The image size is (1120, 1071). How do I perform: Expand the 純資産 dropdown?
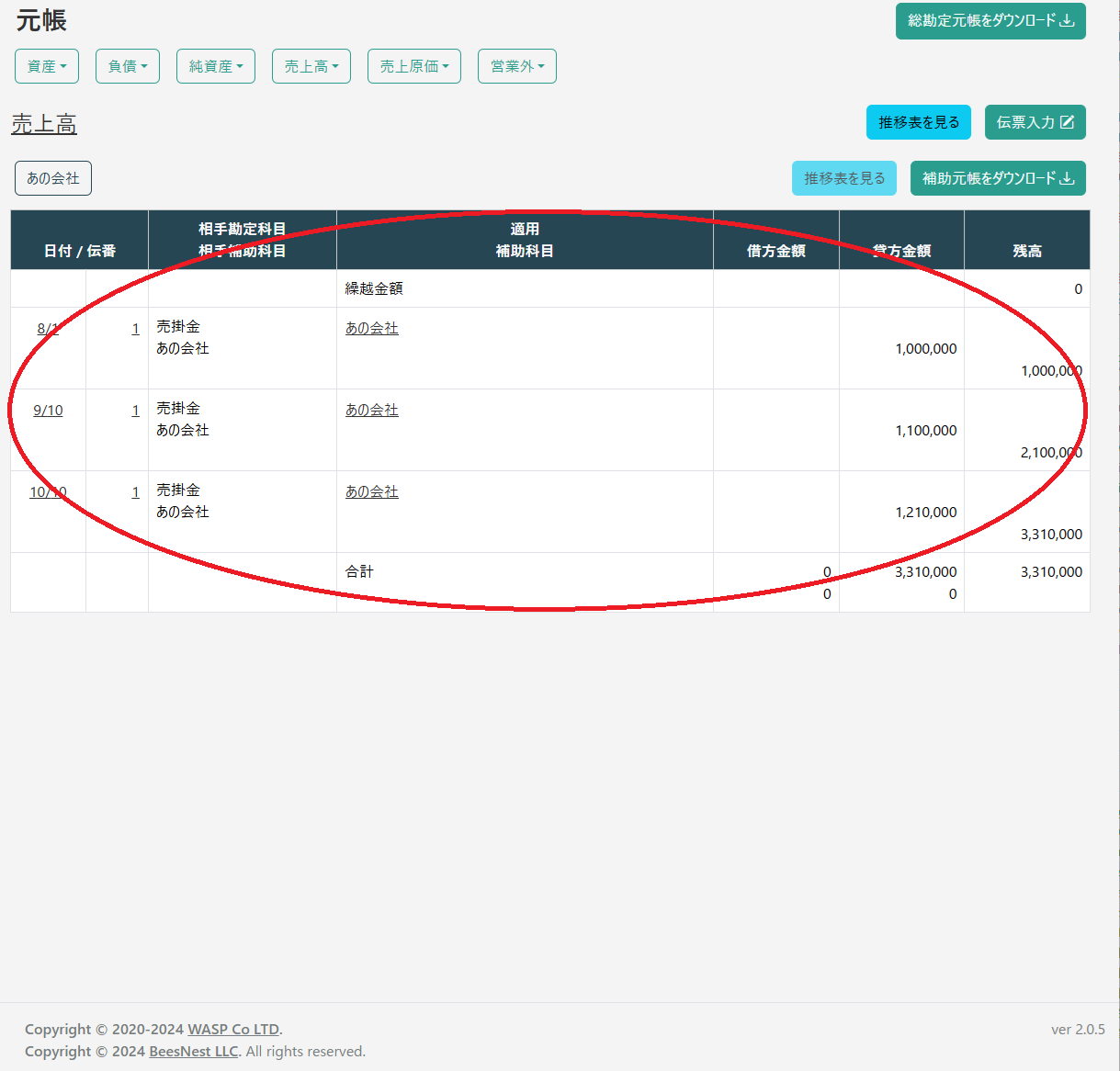[216, 66]
